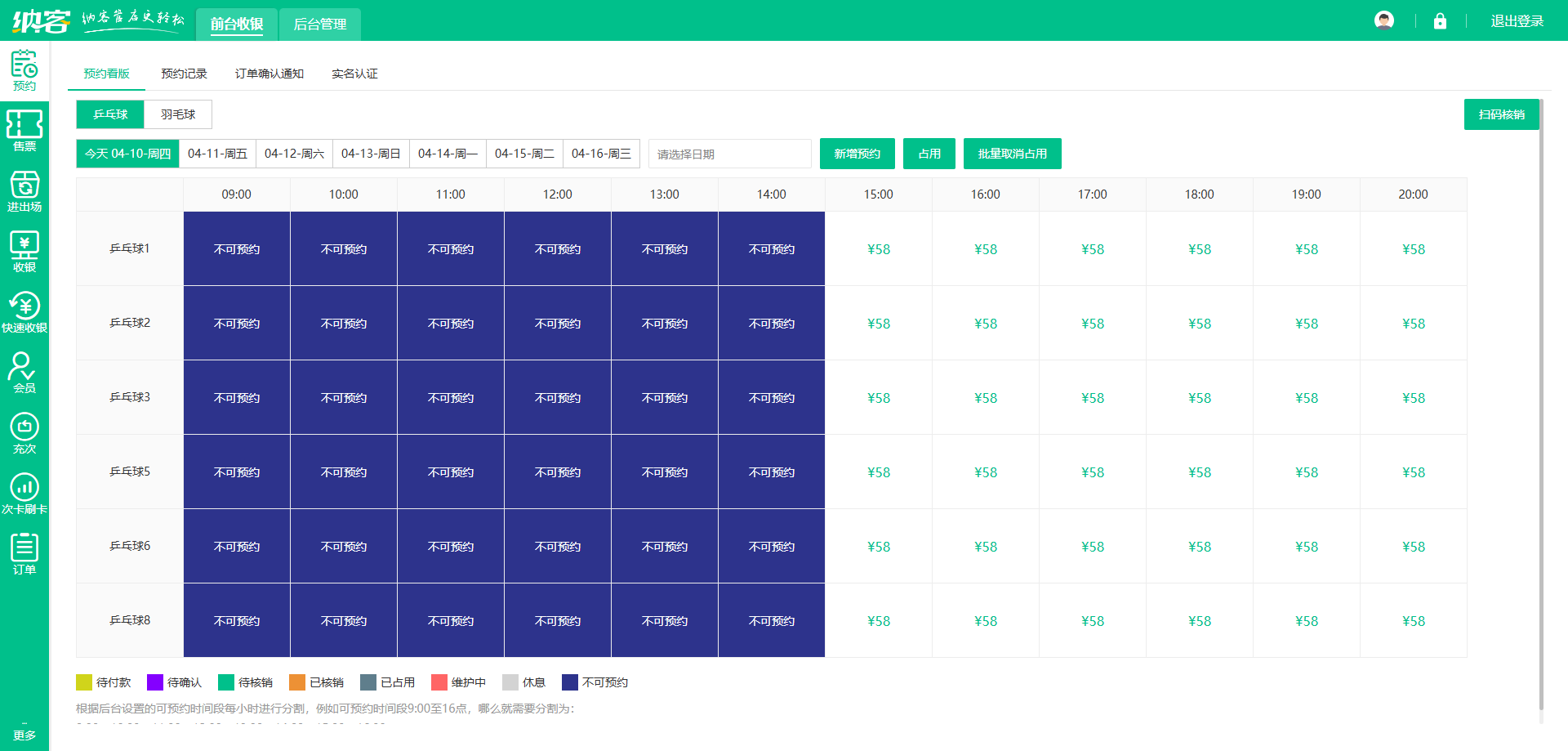The image size is (1568, 751).
Task: Select 乒乓球2 16:00 ¥58 slot
Action: coord(986,324)
